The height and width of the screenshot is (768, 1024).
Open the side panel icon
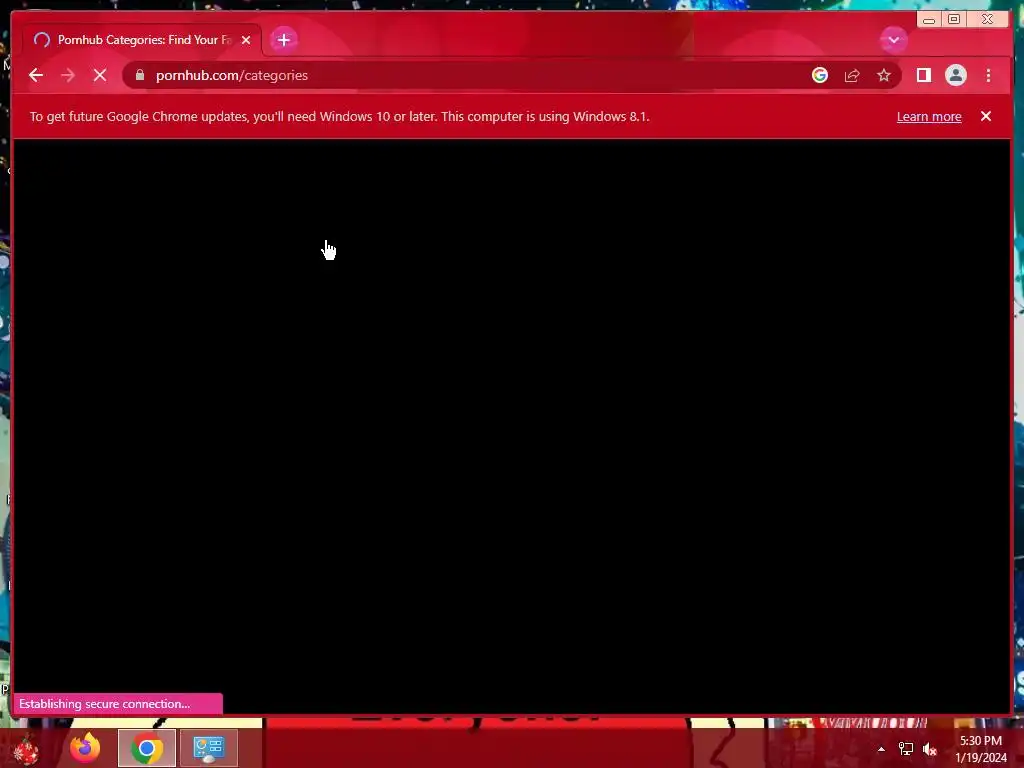click(923, 75)
